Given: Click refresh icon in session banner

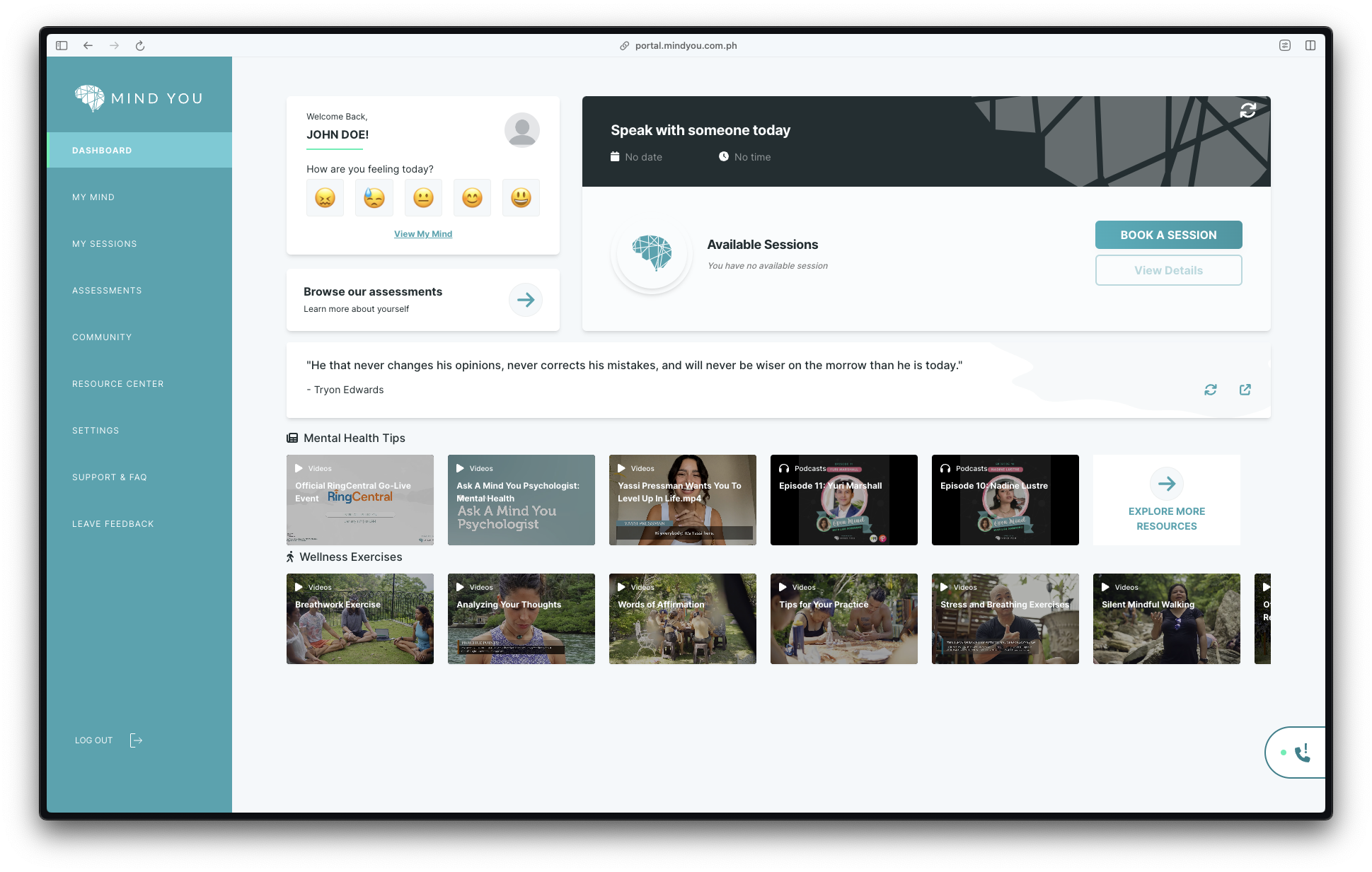Looking at the screenshot, I should pos(1247,110).
